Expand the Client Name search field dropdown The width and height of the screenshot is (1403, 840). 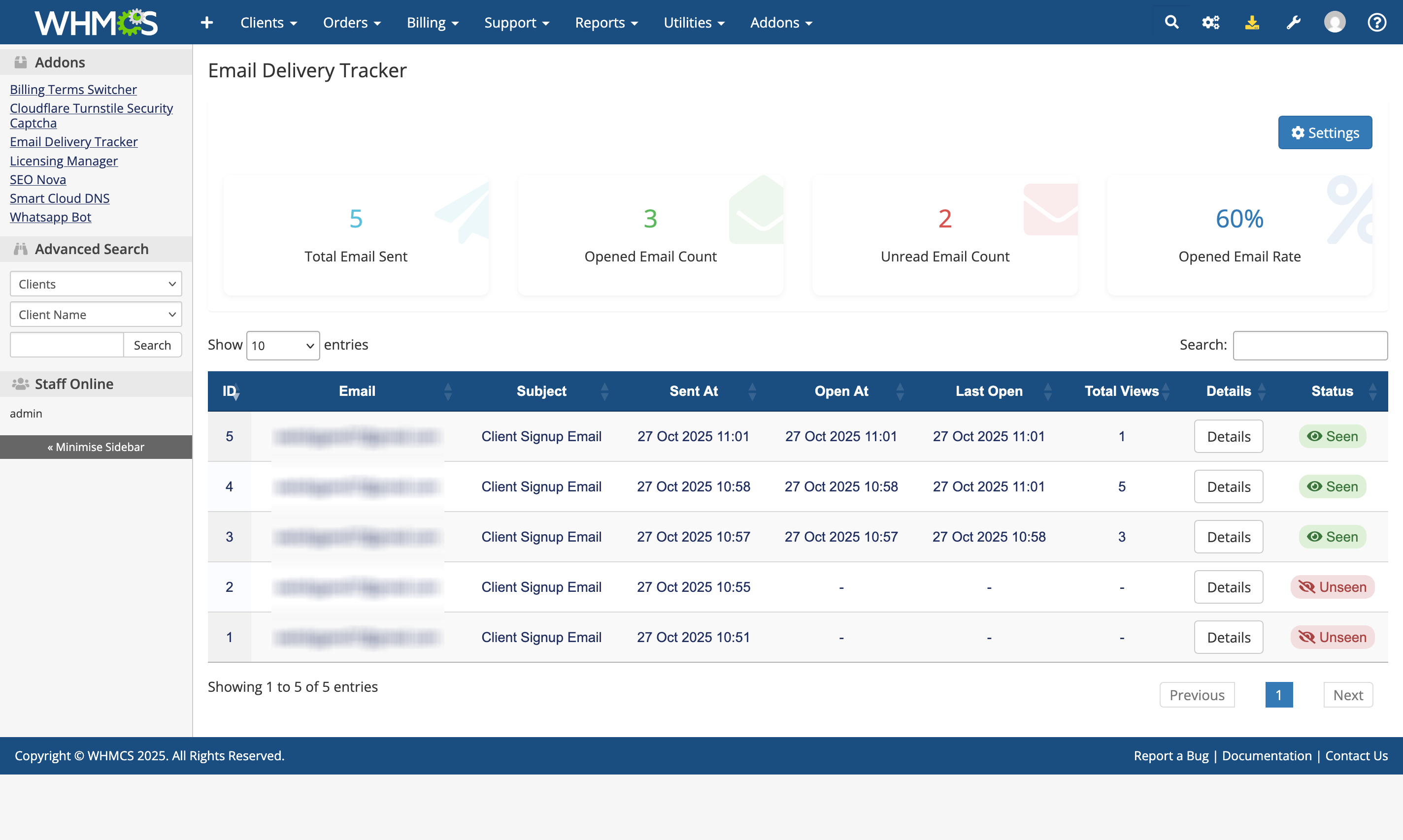point(96,314)
